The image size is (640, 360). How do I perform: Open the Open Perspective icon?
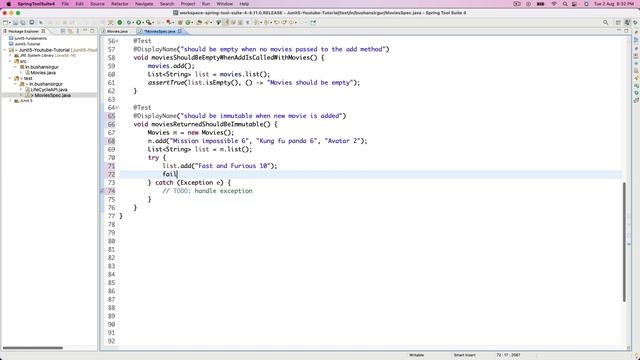(x=618, y=22)
